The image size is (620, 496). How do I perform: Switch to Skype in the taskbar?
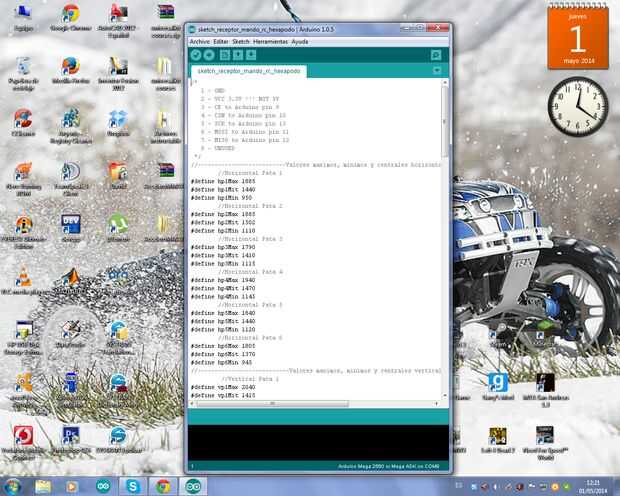[x=133, y=487]
